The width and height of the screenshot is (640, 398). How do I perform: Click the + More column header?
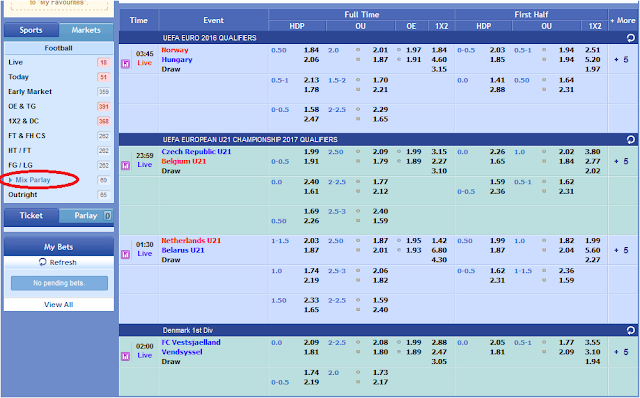pos(623,20)
